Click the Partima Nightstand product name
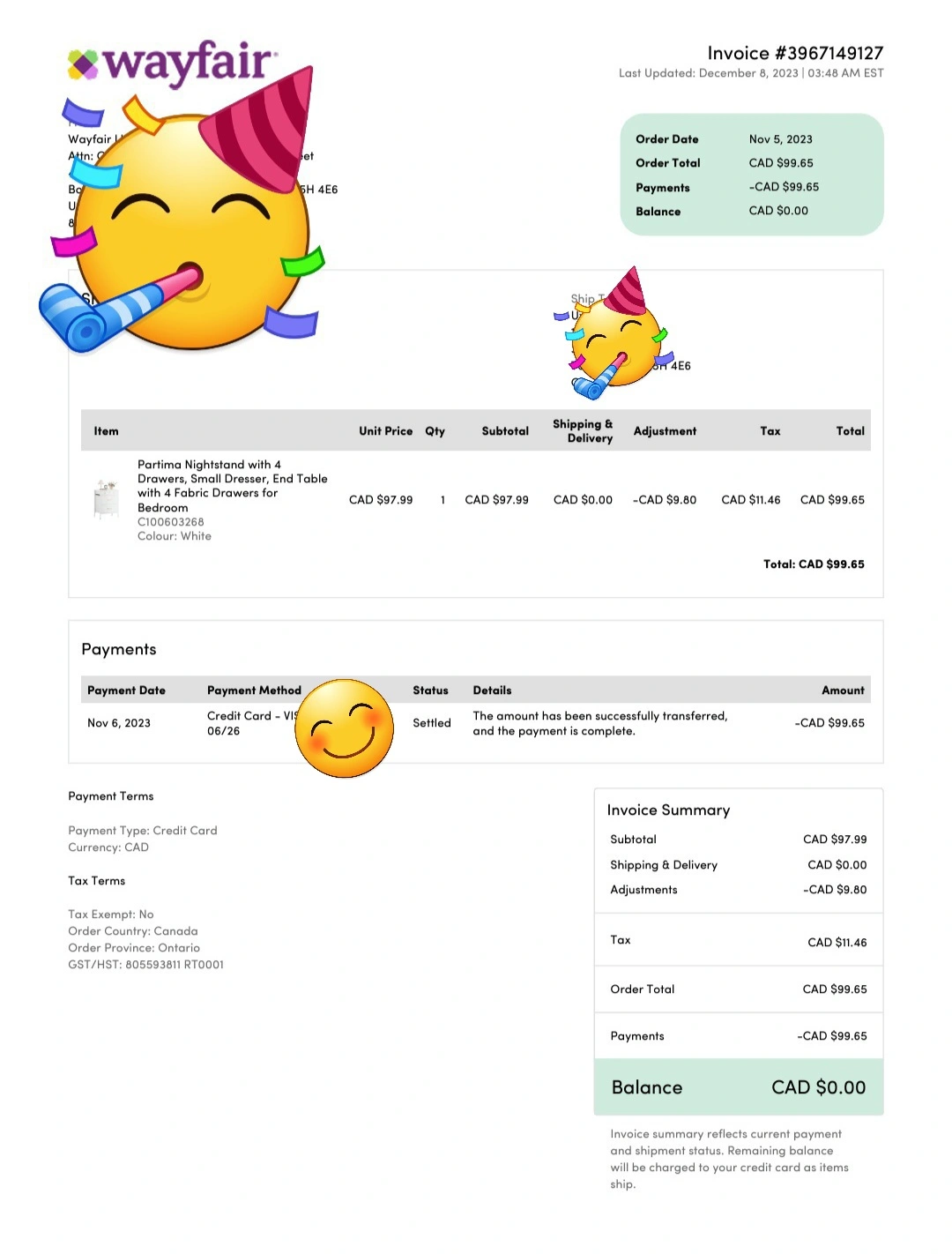The height and width of the screenshot is (1254, 952). [x=232, y=486]
